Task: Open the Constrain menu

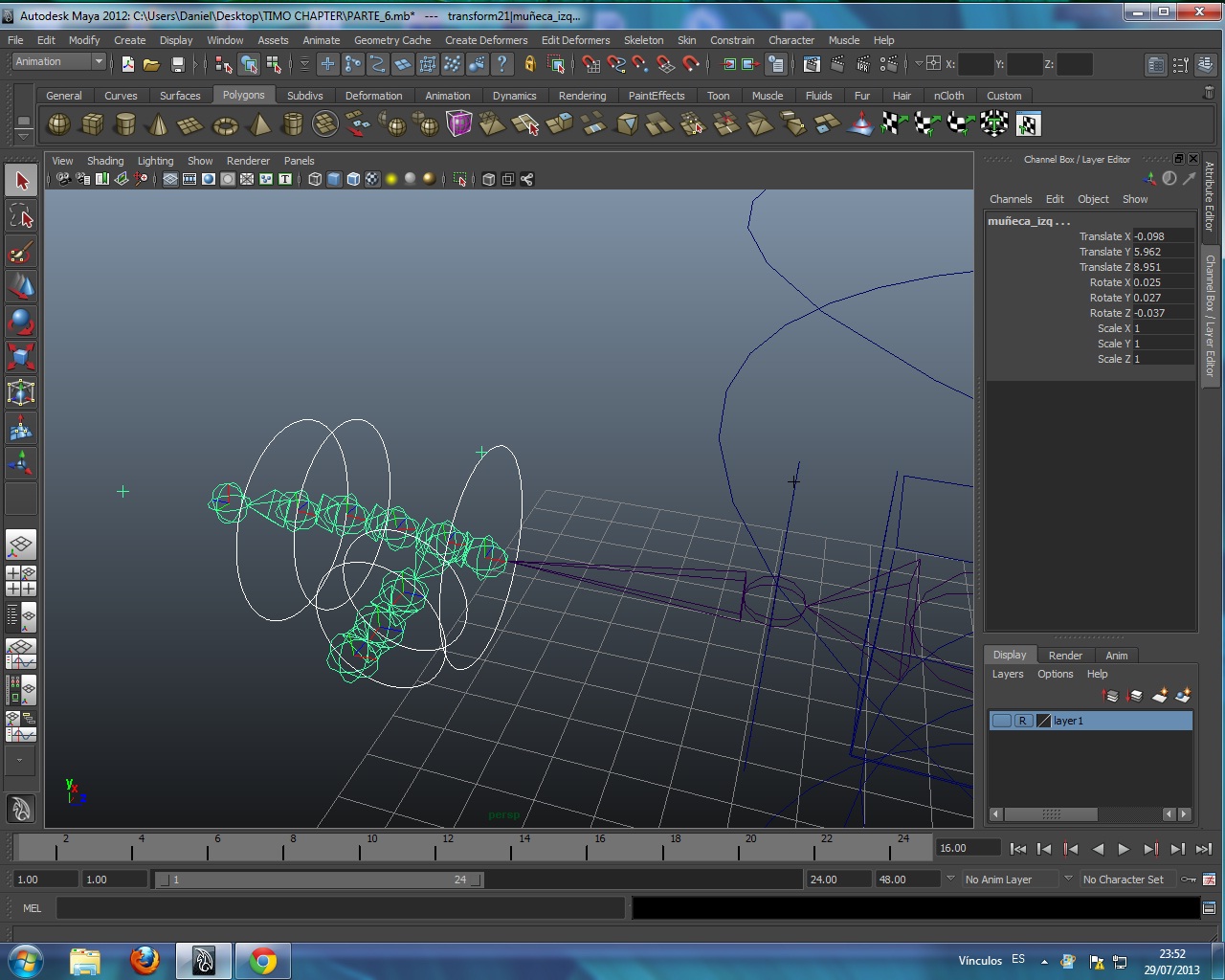Action: point(732,40)
